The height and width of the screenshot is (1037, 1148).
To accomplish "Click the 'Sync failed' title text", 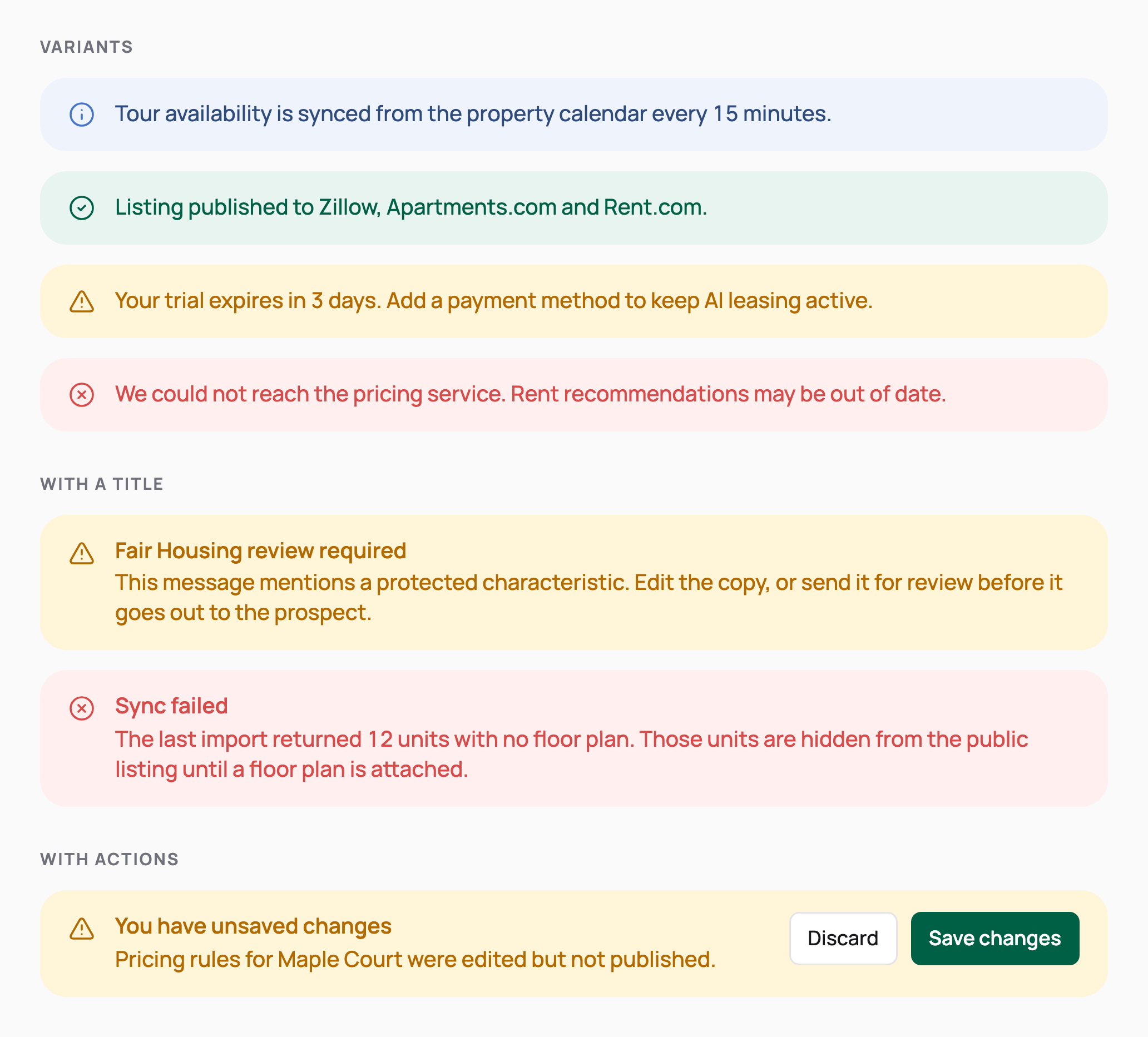I will click(x=171, y=706).
